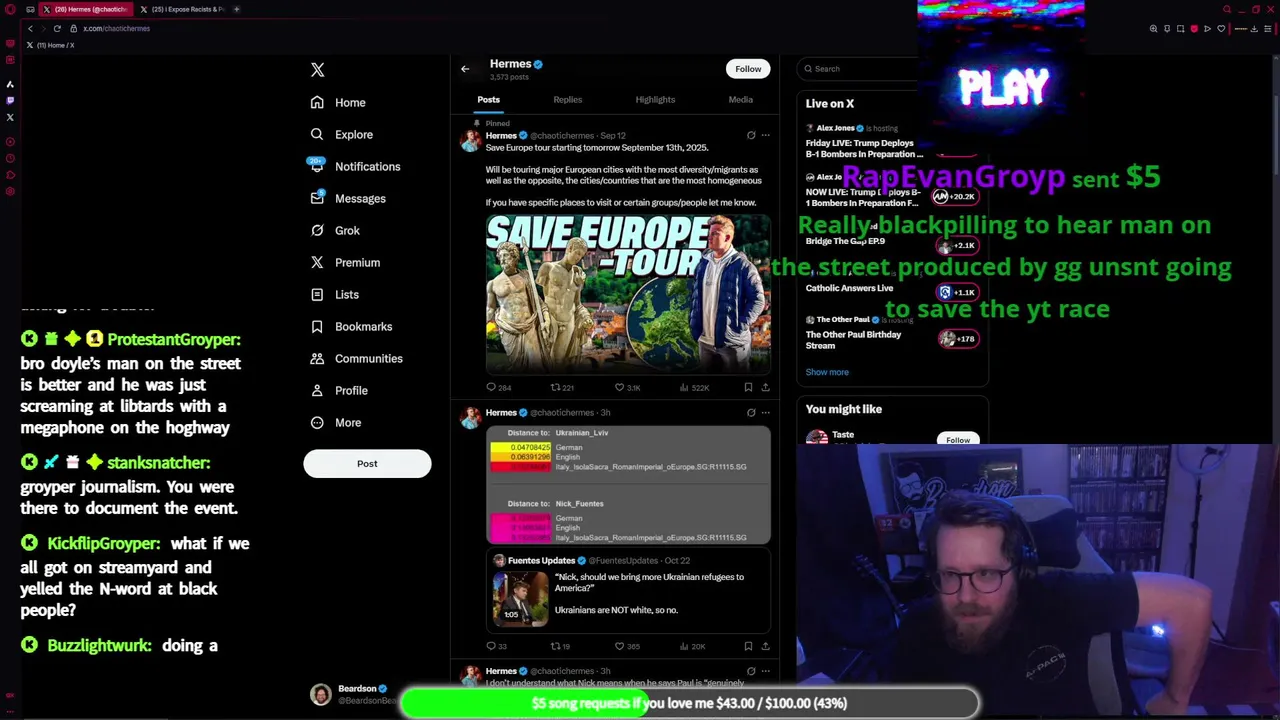1280x720 pixels.
Task: Click the white Post button
Action: (367, 463)
